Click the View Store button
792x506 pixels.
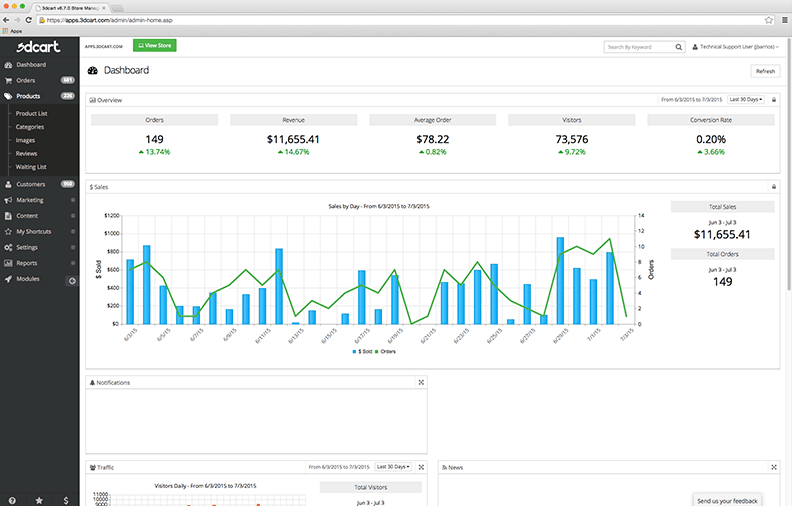click(155, 45)
